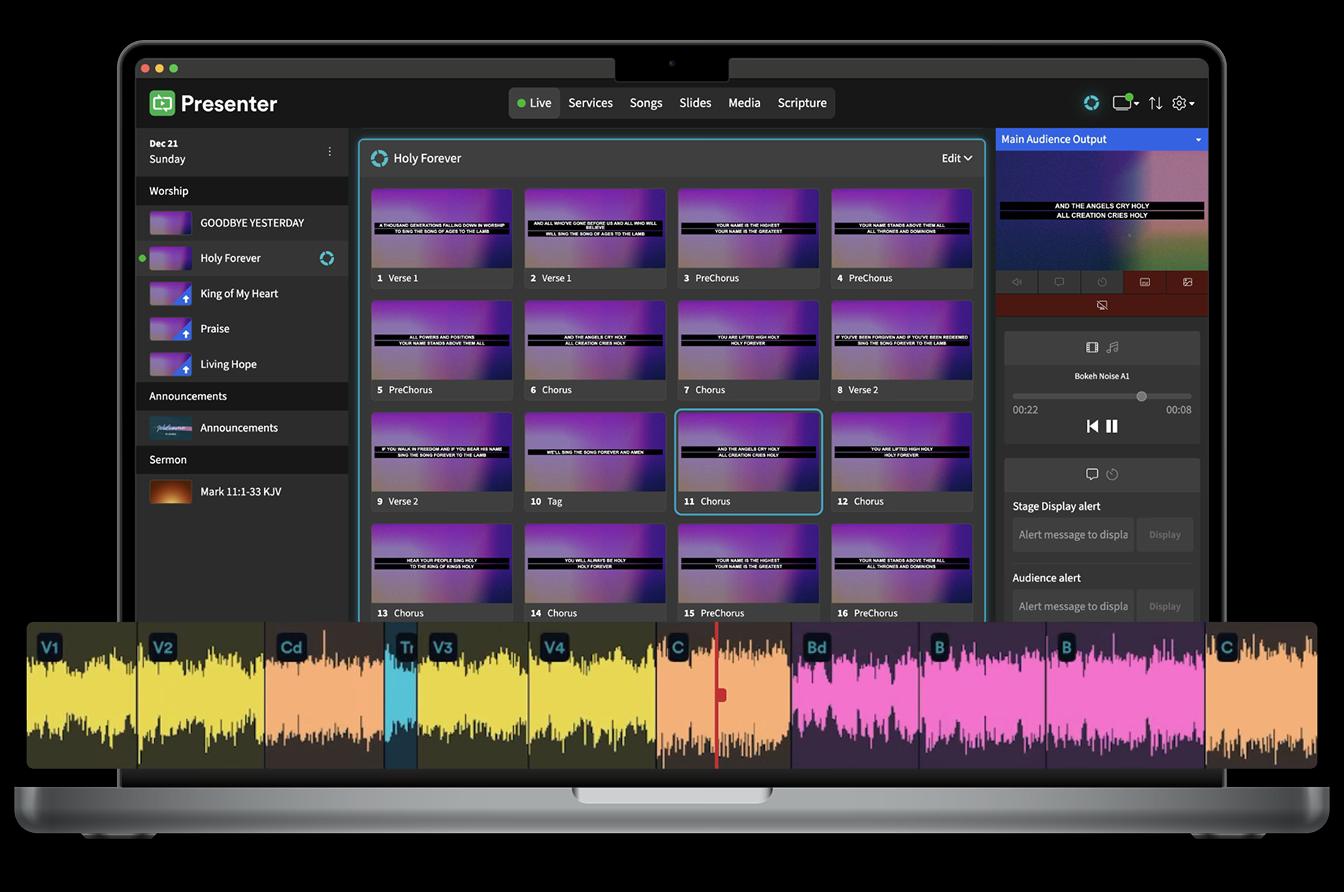The width and height of the screenshot is (1344, 892).
Task: Open Main Audience Output dropdown
Action: coord(1102,139)
